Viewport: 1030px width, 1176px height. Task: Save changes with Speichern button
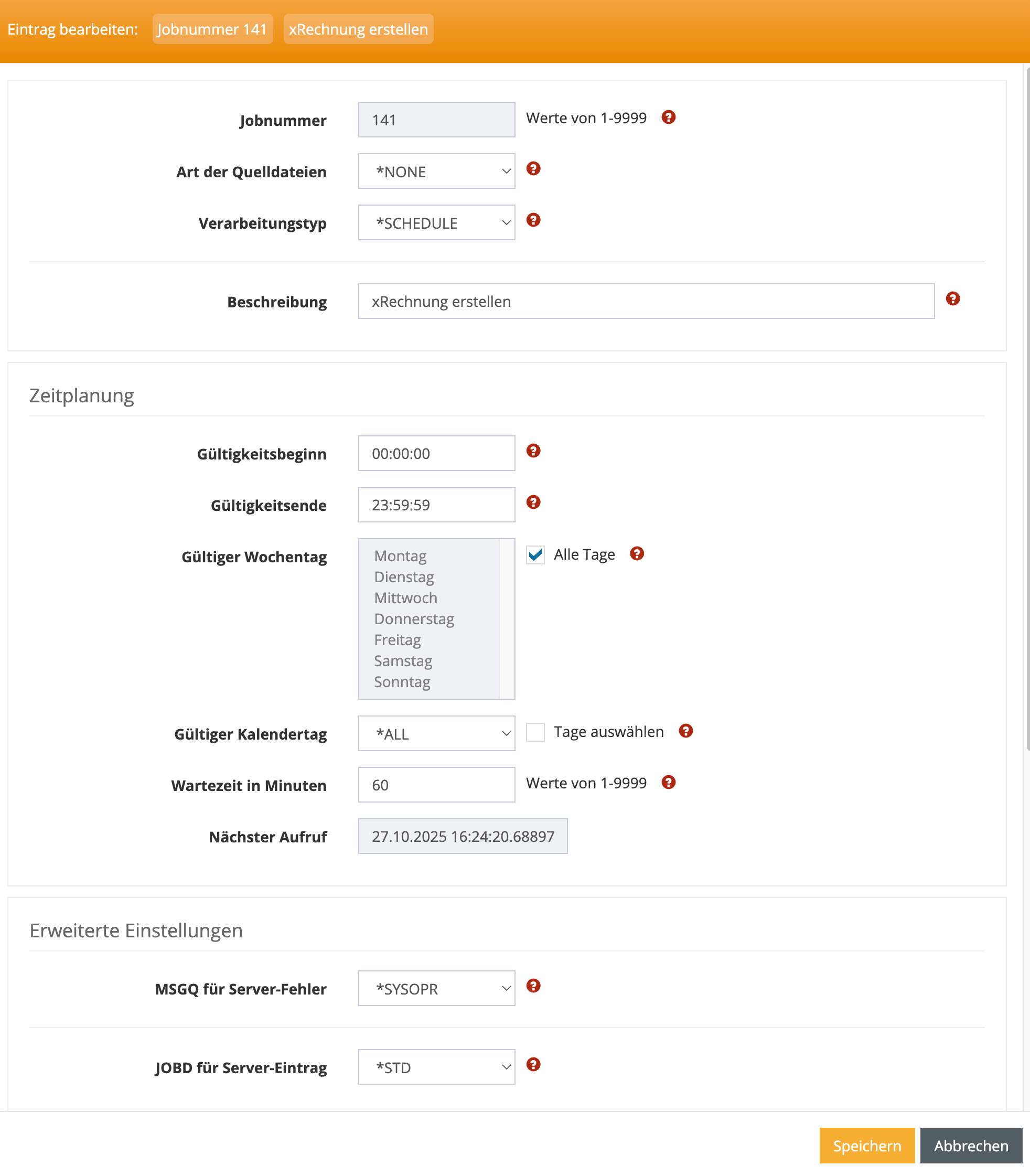click(x=866, y=1146)
